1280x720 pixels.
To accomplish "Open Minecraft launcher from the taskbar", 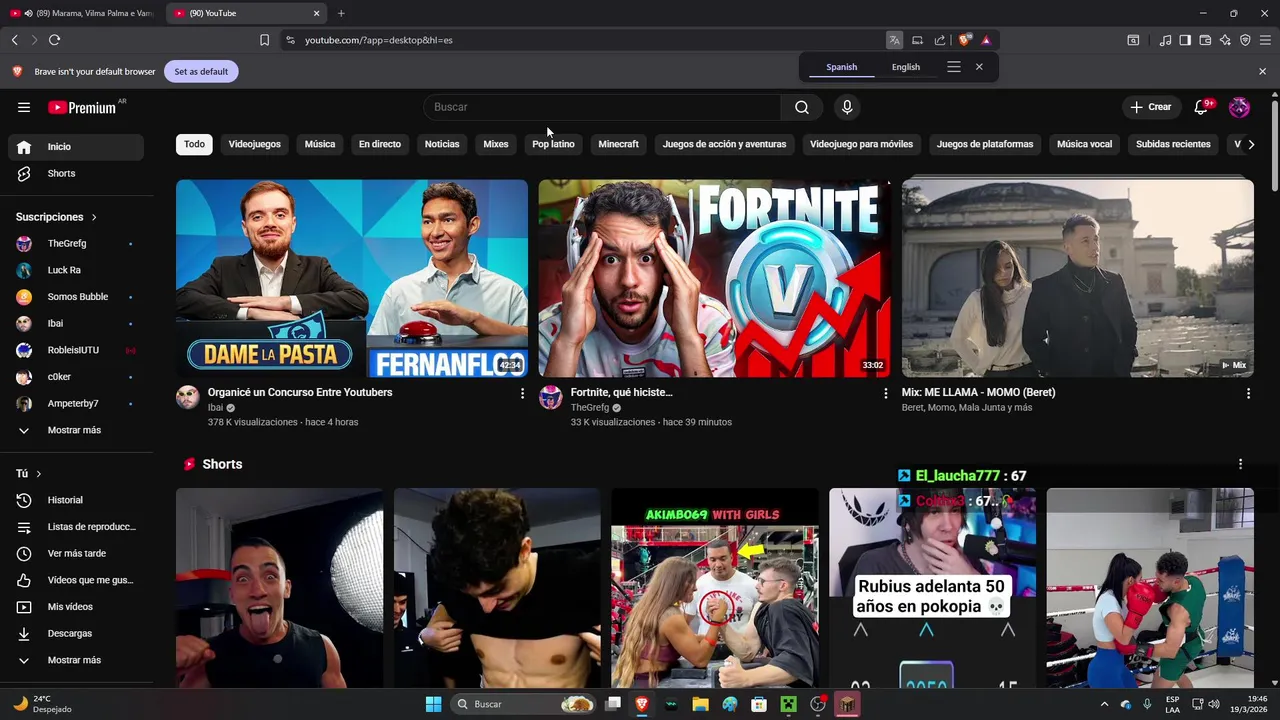I will coord(788,704).
